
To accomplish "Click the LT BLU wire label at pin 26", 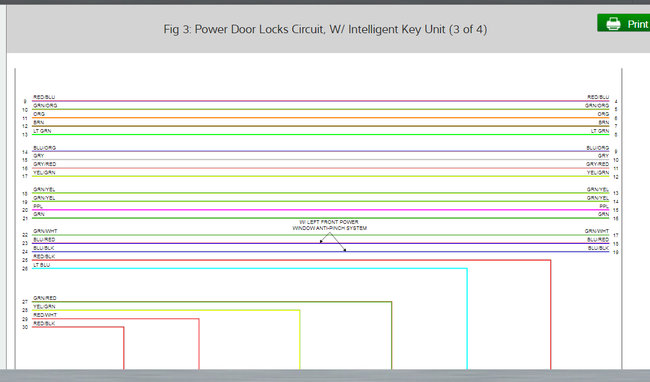I will click(x=42, y=265).
